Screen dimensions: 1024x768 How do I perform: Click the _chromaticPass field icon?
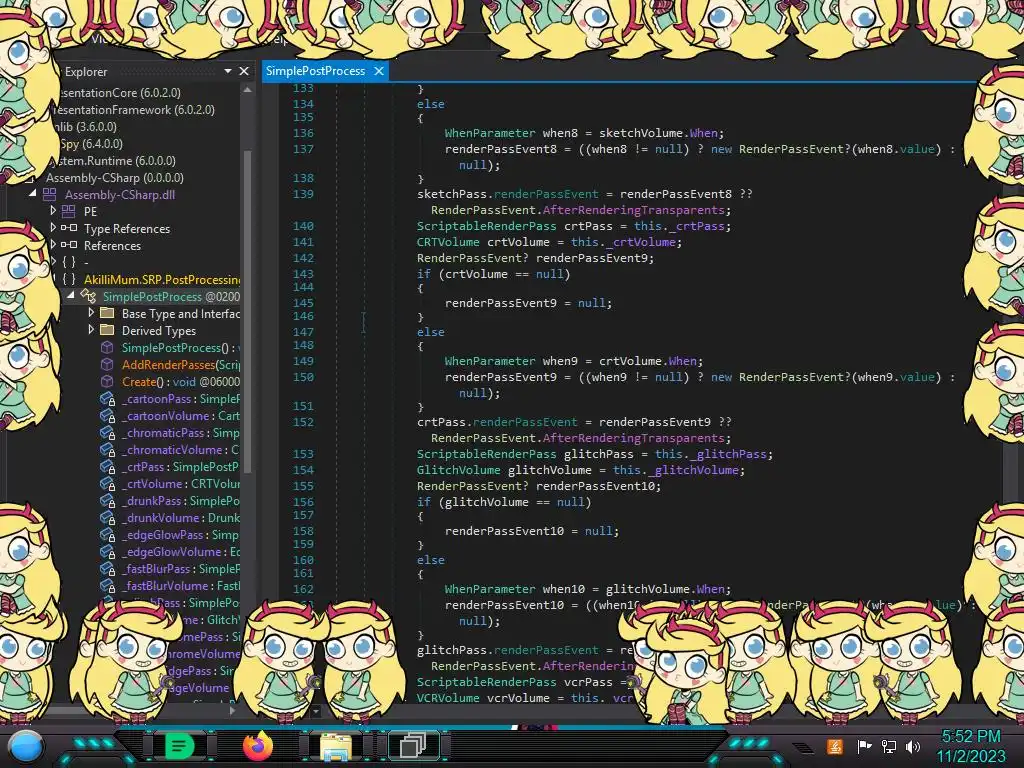[x=108, y=433]
